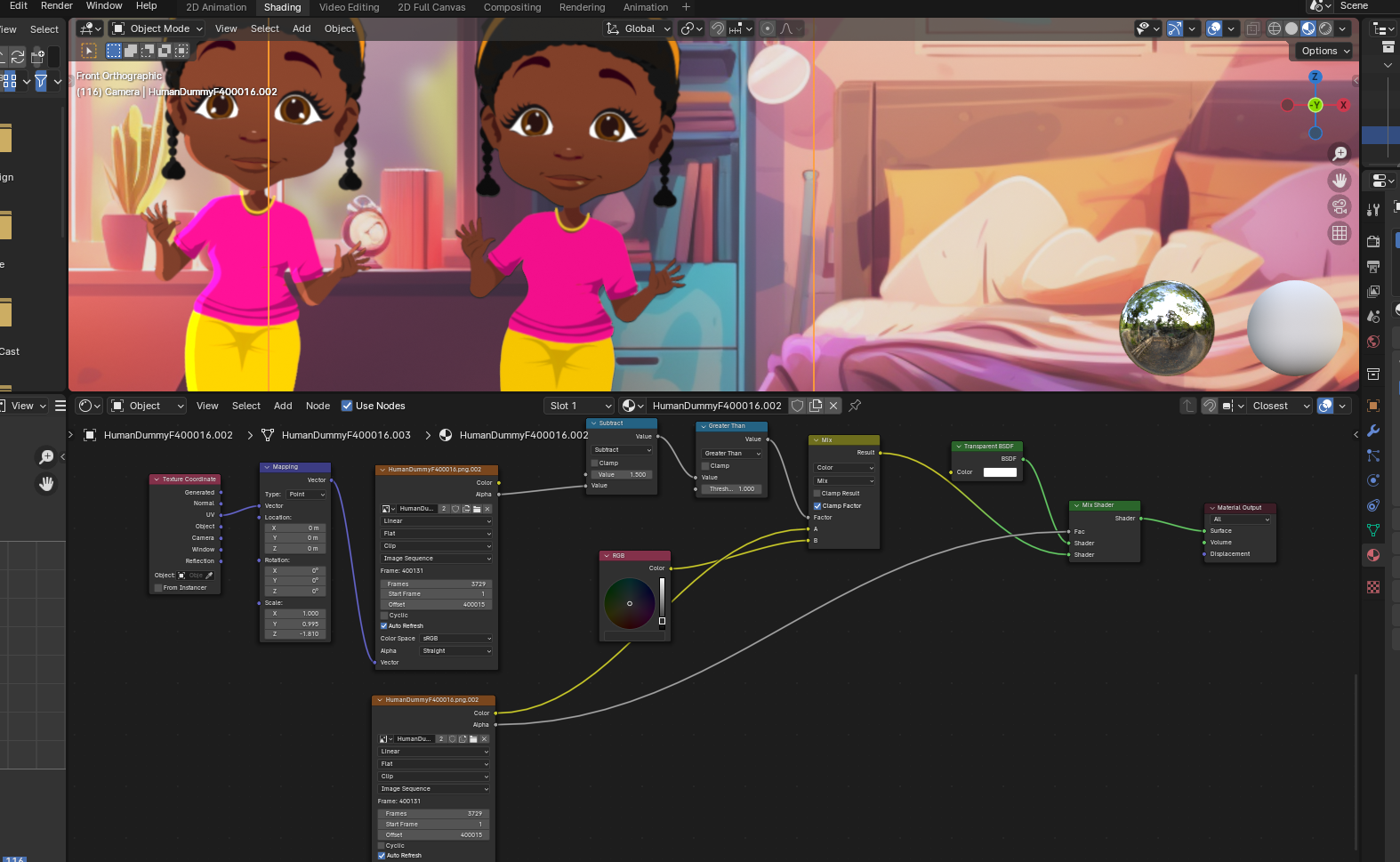This screenshot has width=1400, height=862.
Task: Toggle the Use Nodes checkbox
Action: click(347, 406)
